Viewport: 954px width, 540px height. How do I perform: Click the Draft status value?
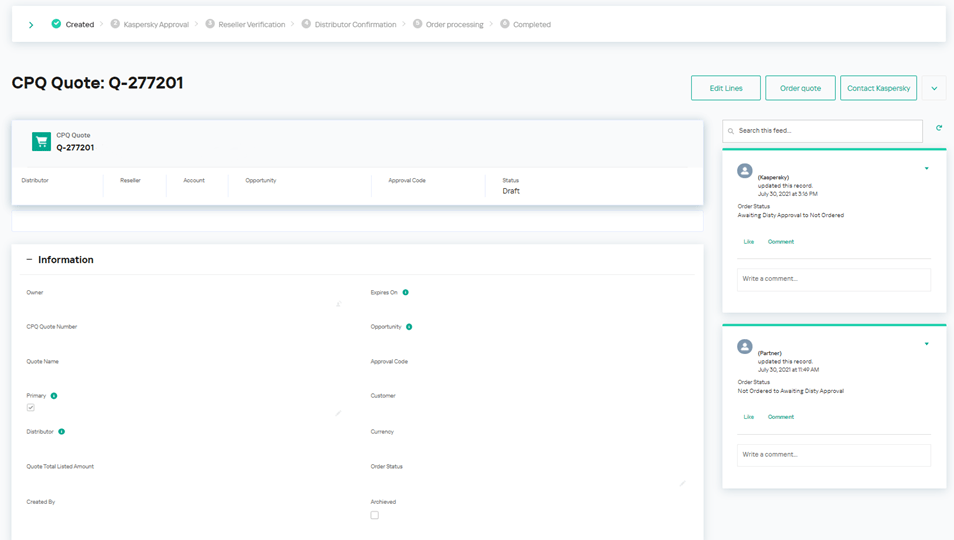(511, 191)
